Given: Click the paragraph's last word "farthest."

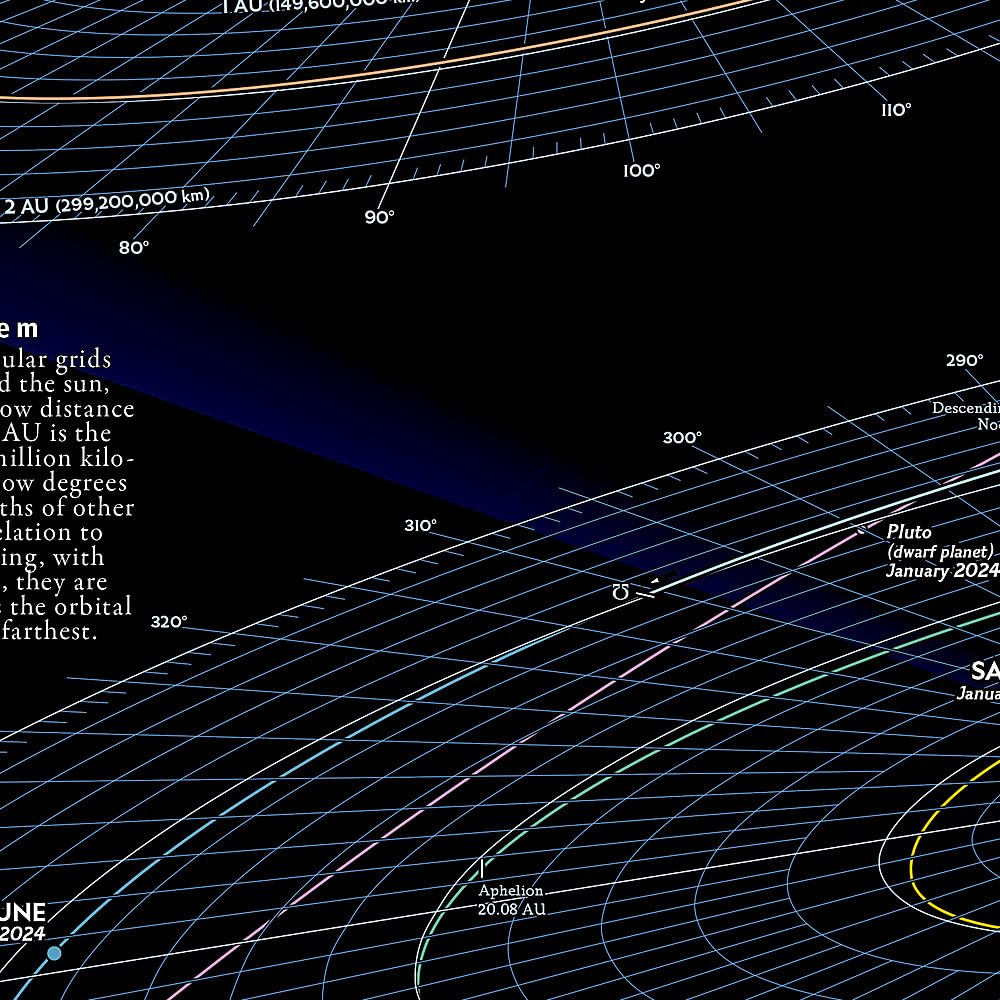Looking at the screenshot, I should coord(49,631).
